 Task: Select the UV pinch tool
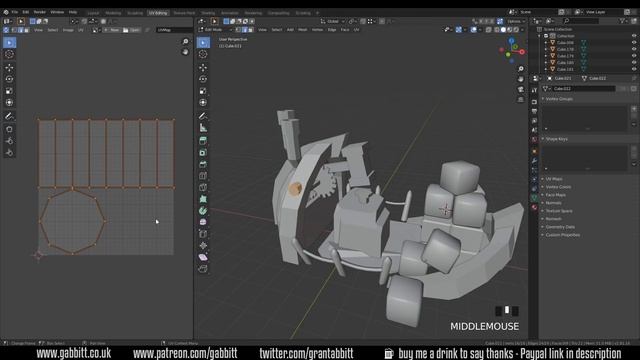(x=9, y=153)
